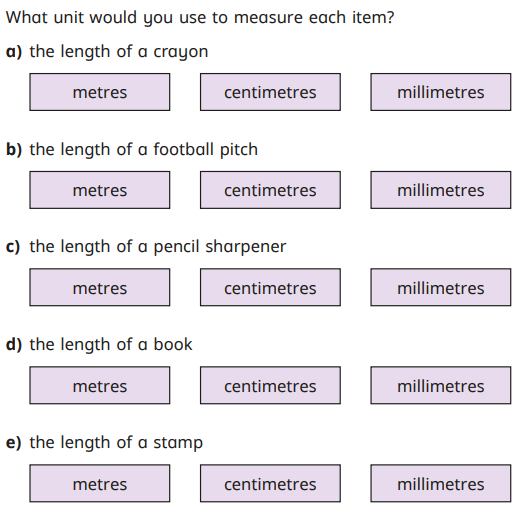Click the stamp question text in part e
The height and width of the screenshot is (517, 526).
point(116,443)
